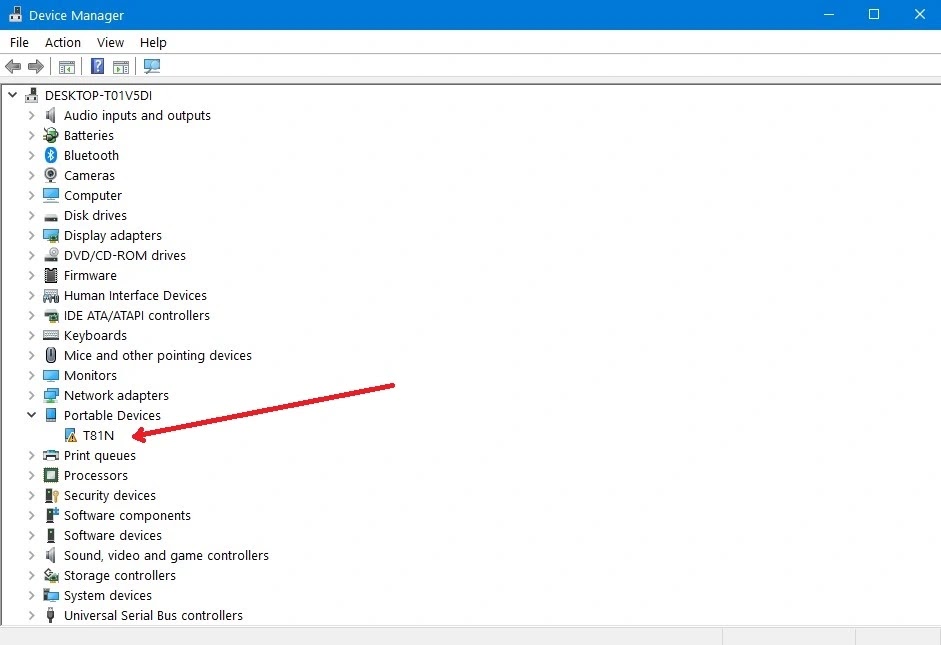941x645 pixels.
Task: Click the Universal Serial Bus controllers plug icon
Action: point(51,615)
